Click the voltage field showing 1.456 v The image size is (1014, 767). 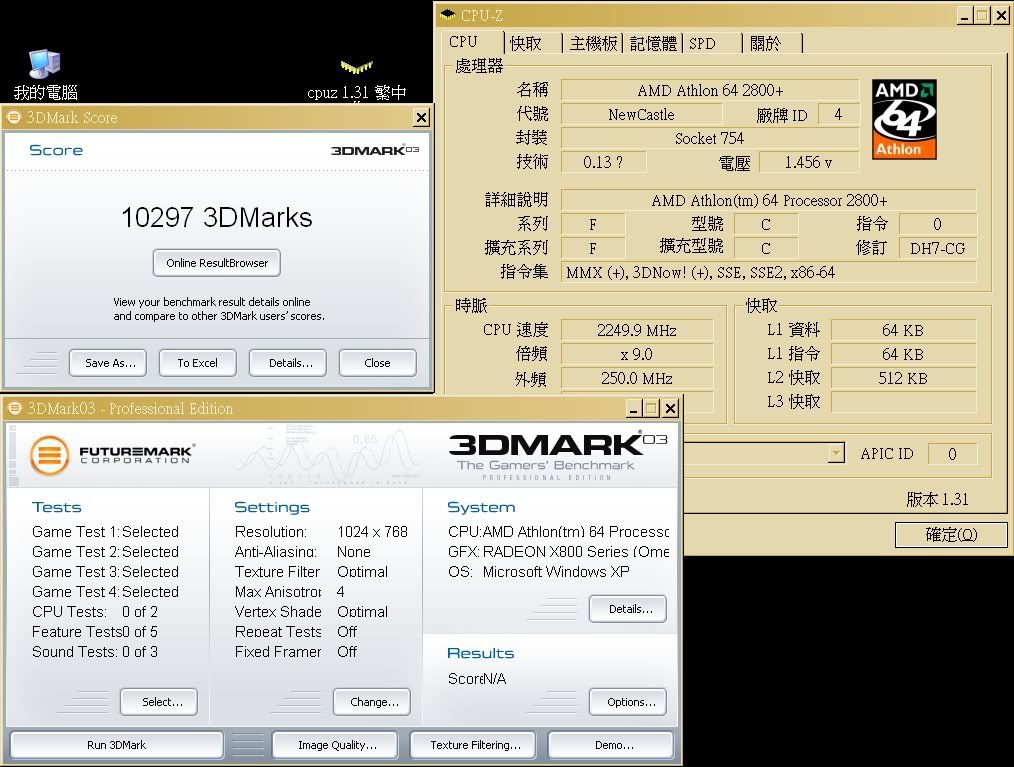[809, 162]
